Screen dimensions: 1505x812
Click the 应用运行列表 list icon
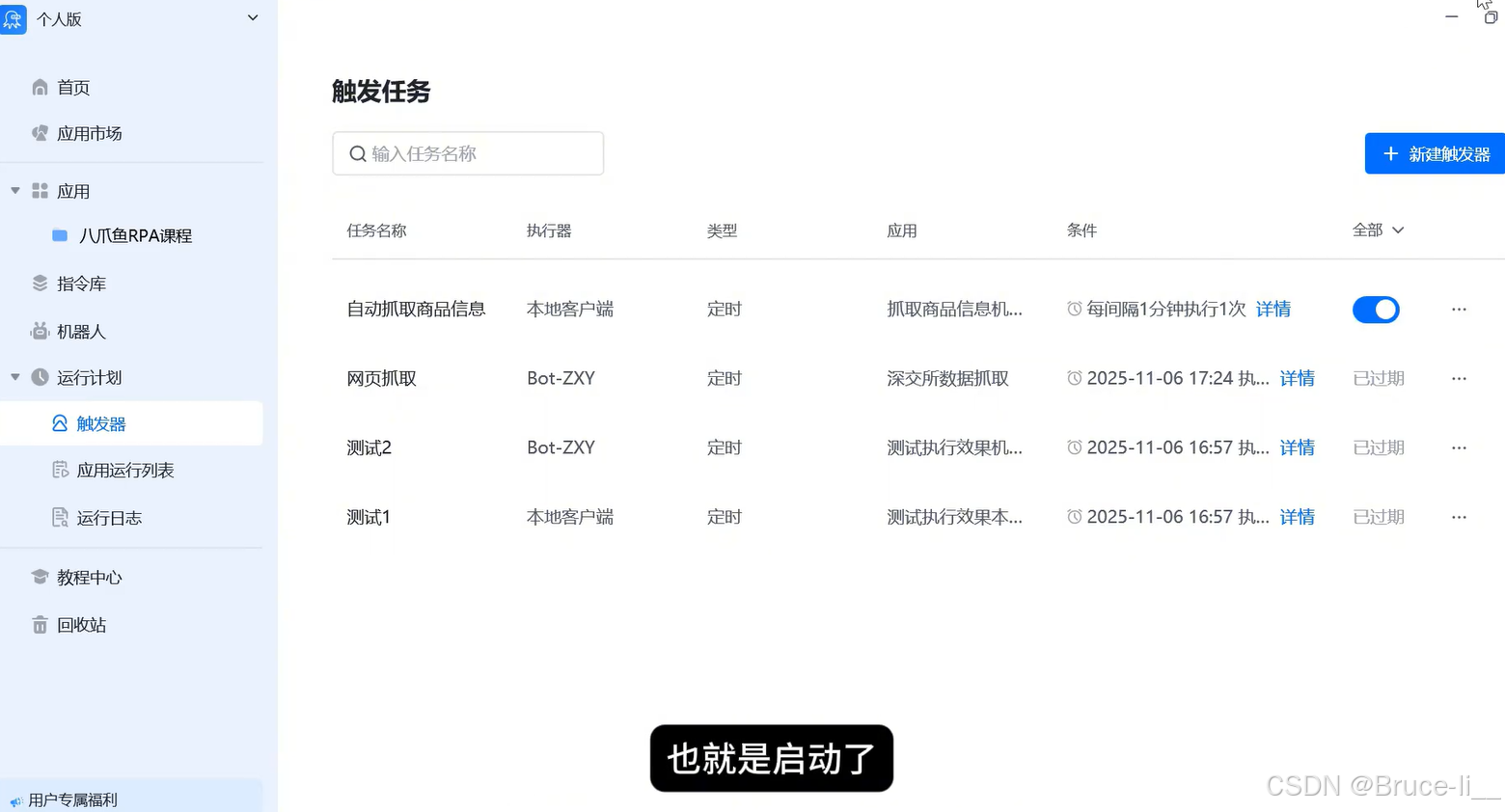60,470
